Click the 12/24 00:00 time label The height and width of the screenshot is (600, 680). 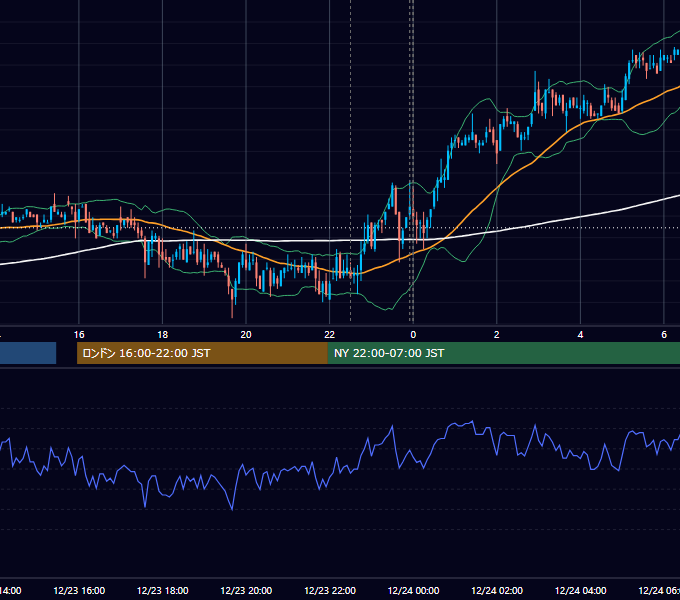413,590
